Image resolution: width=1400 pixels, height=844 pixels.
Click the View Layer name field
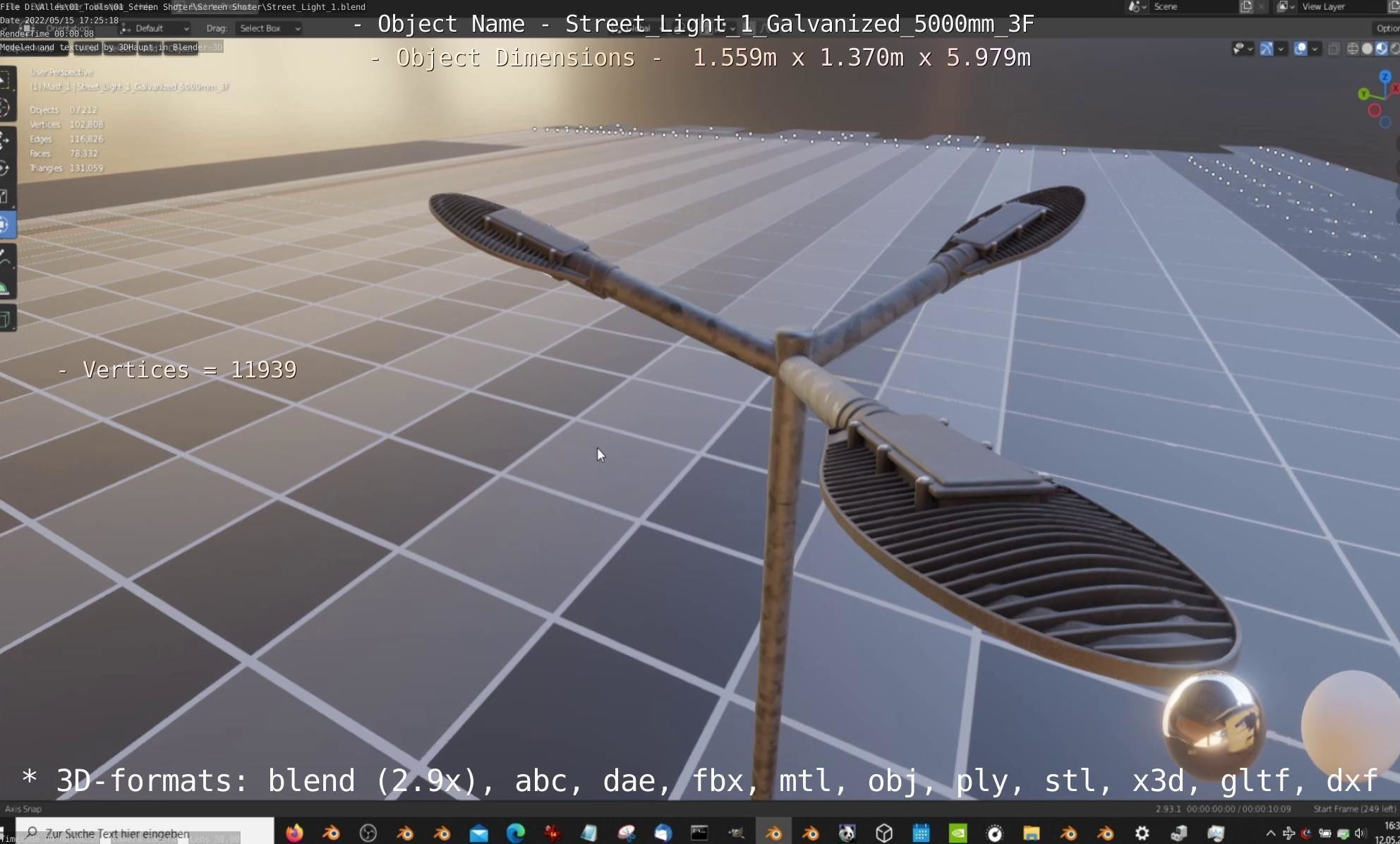click(x=1341, y=7)
